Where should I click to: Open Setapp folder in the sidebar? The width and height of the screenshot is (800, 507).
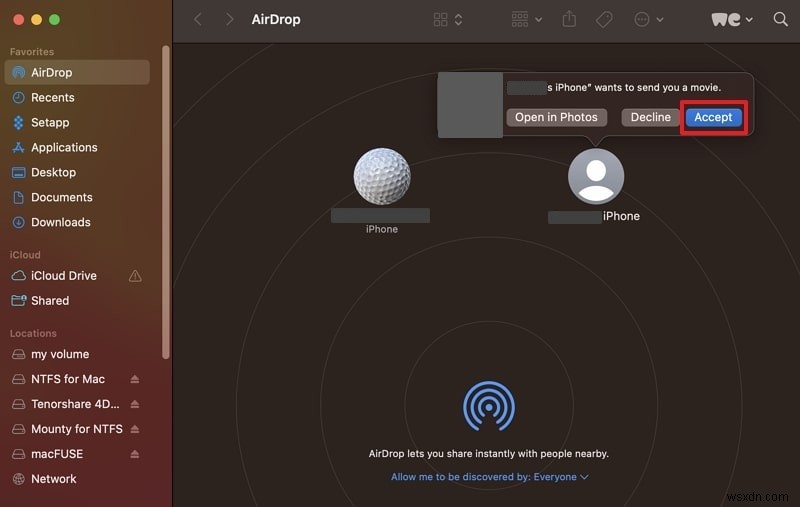pyautogui.click(x=77, y=122)
